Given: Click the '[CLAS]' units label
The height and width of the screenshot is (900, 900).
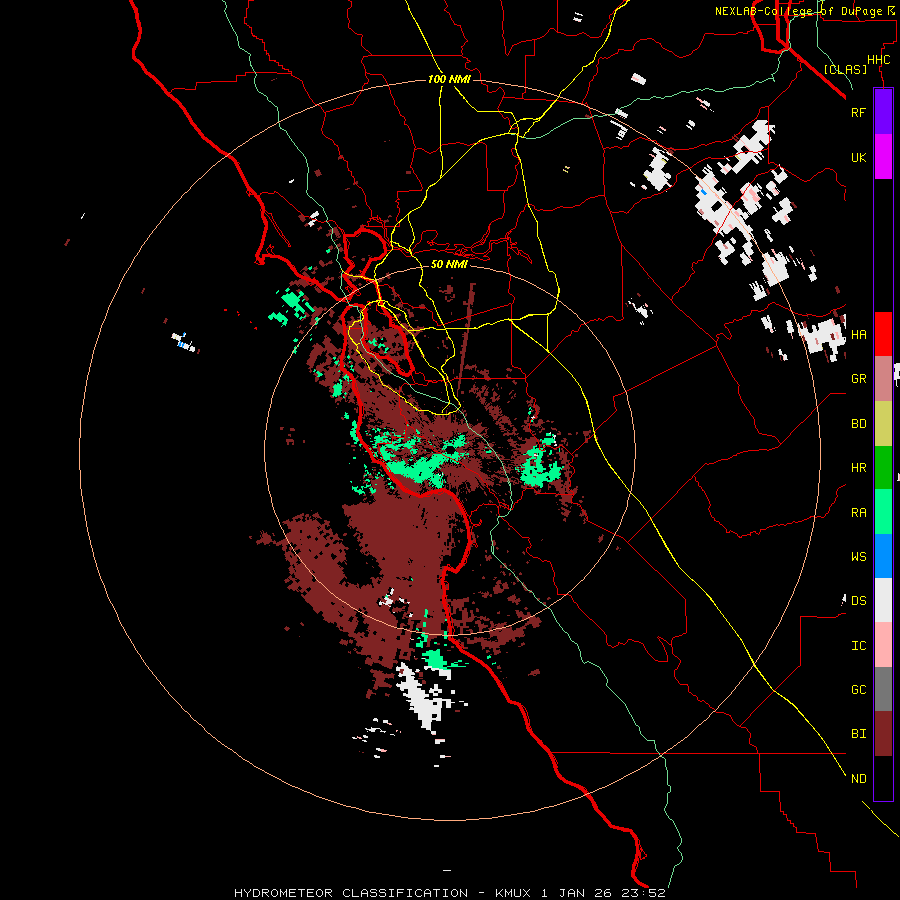Looking at the screenshot, I should [845, 69].
